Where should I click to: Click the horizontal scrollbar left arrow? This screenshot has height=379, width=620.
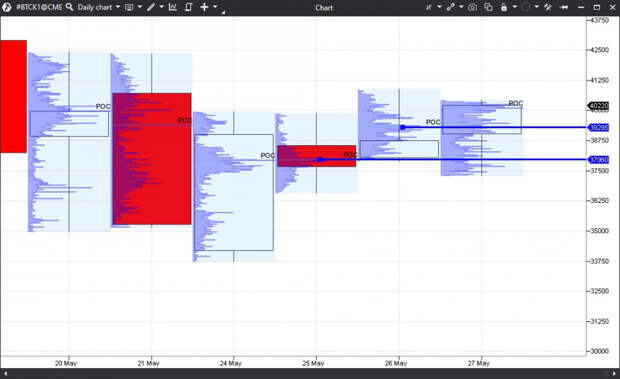pos(5,373)
